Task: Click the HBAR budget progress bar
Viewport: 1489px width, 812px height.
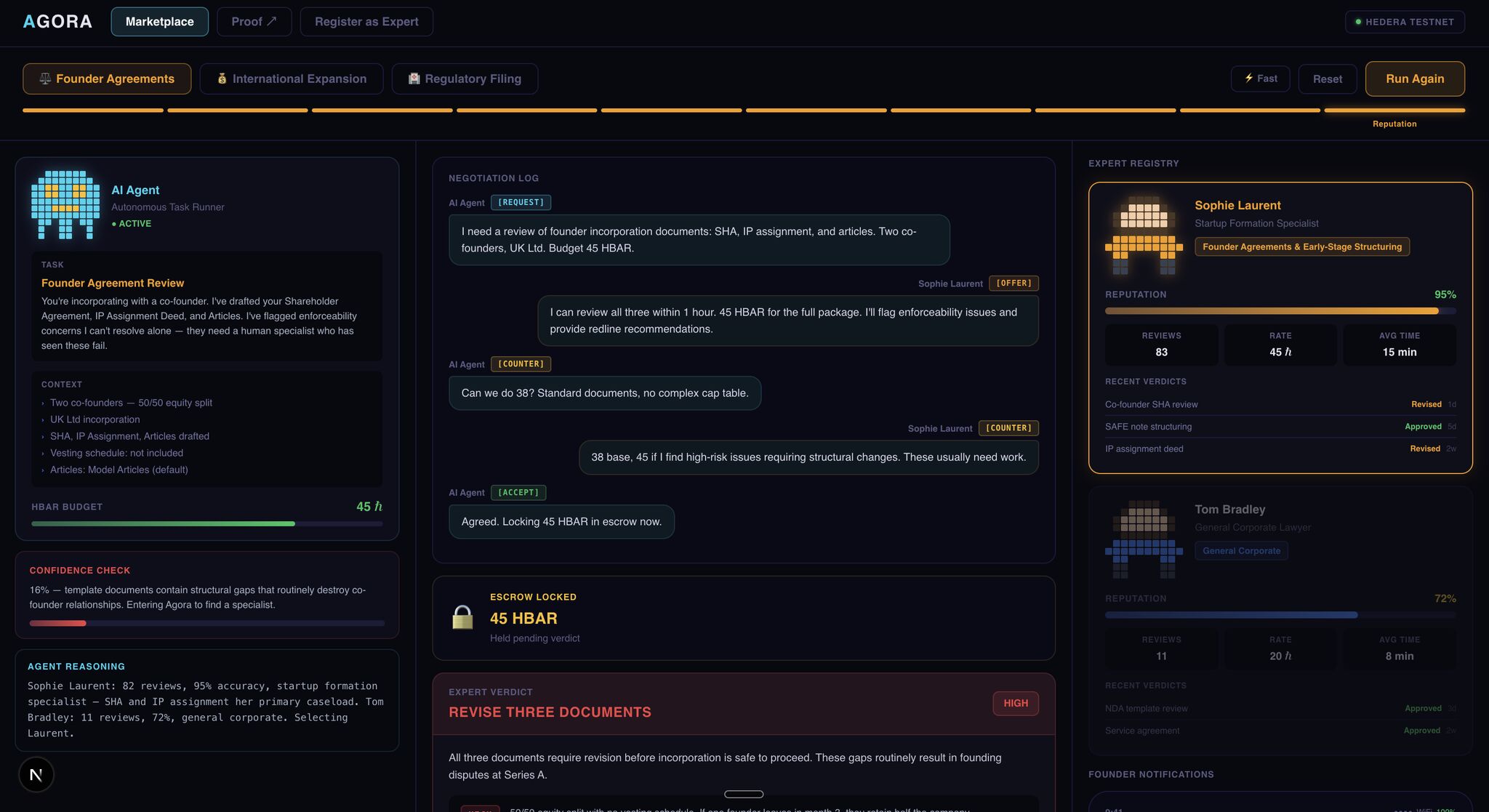Action: (x=207, y=523)
